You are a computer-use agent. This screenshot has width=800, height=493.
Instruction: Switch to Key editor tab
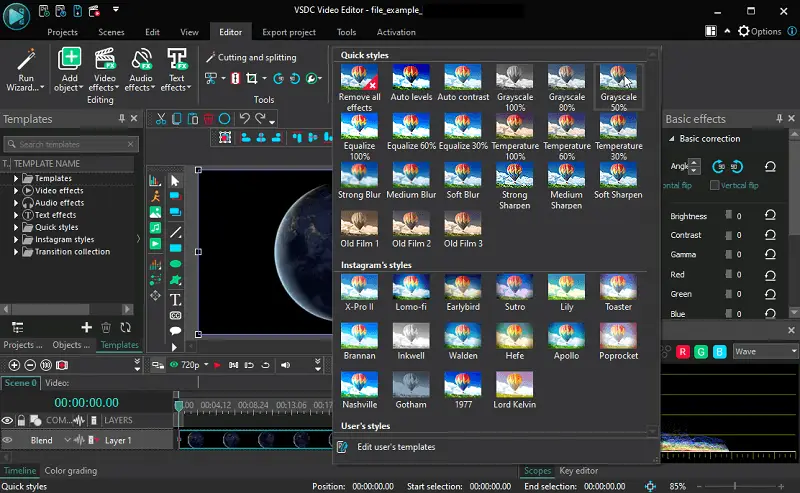pos(578,471)
